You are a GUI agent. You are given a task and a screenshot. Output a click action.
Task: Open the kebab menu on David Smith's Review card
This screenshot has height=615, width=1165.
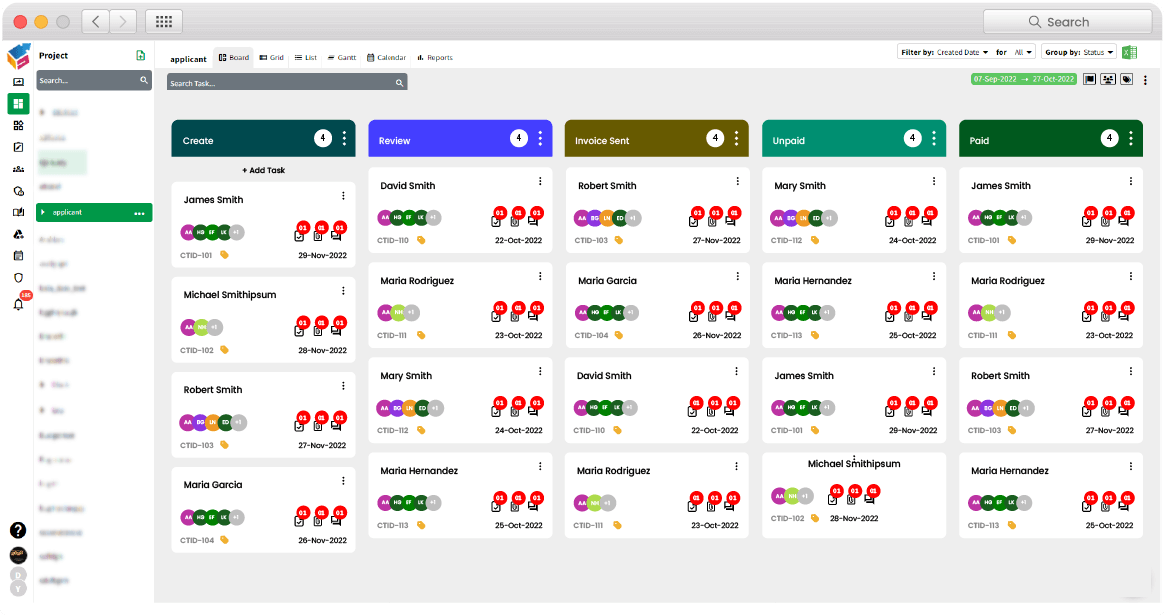coord(540,181)
